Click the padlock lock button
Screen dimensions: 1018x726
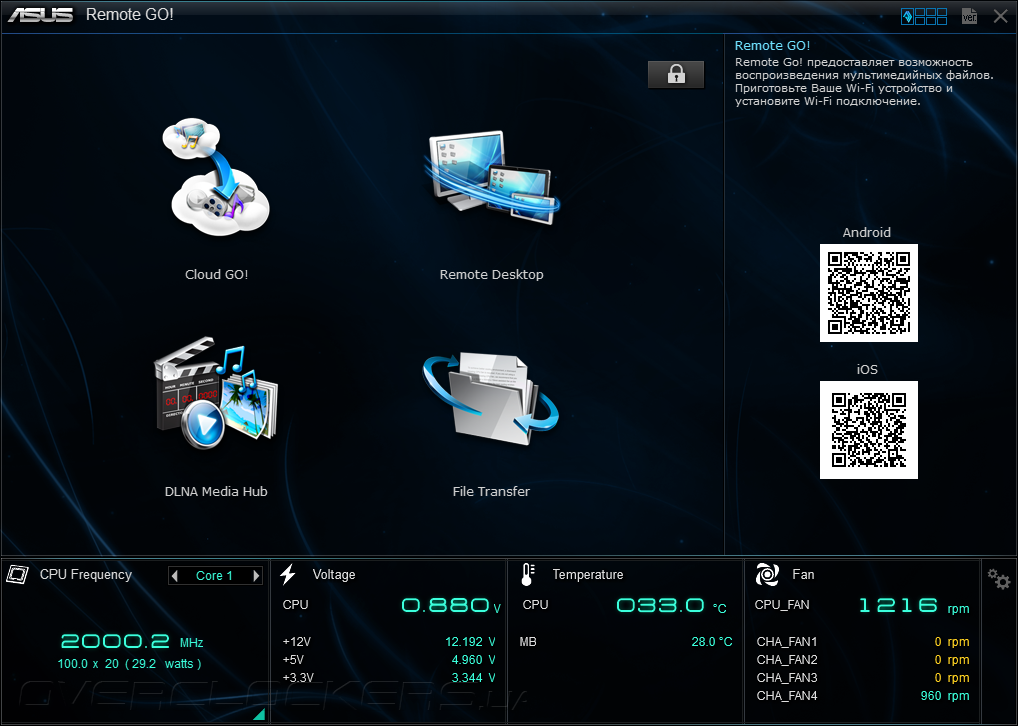click(676, 74)
